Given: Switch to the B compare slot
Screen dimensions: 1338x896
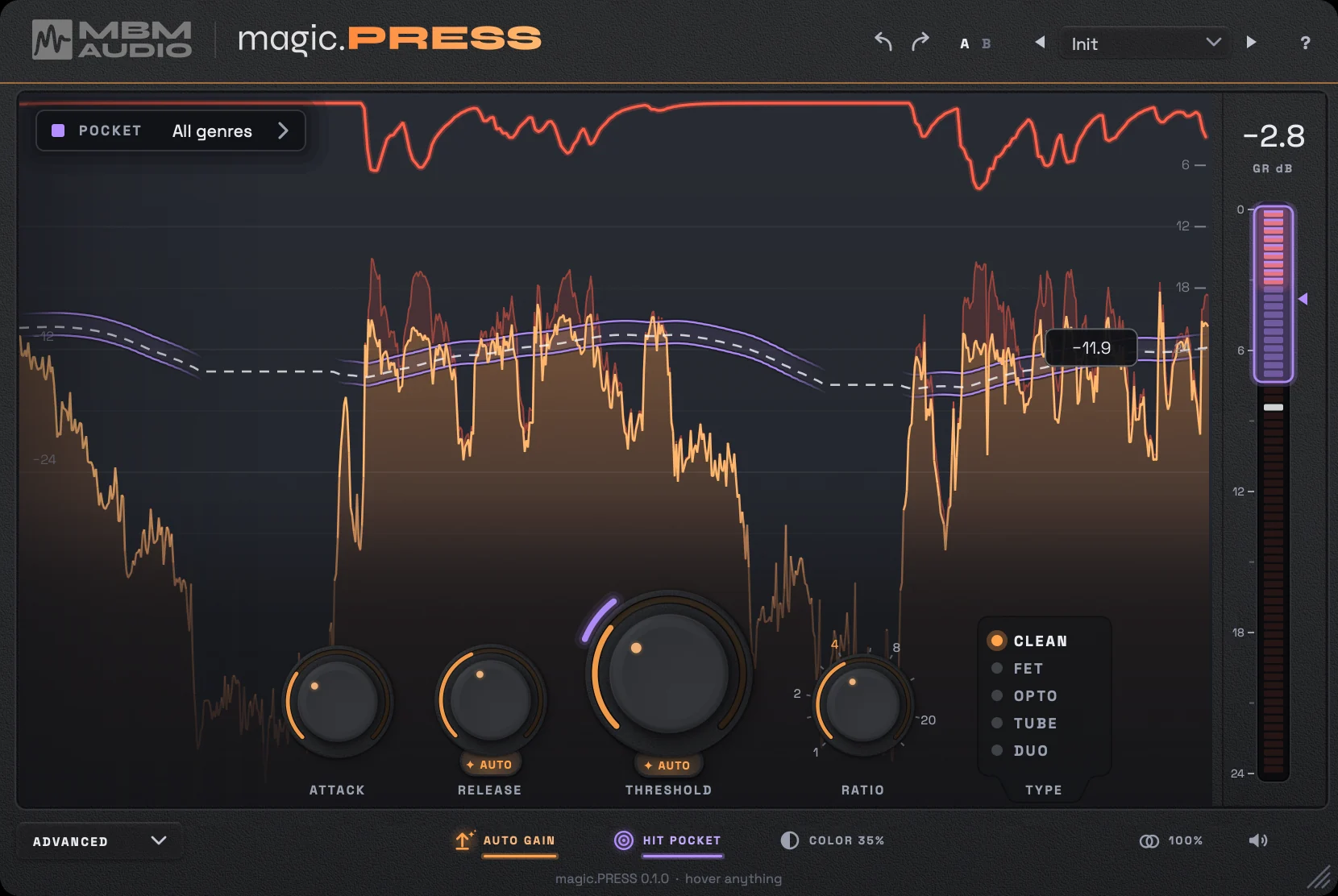Looking at the screenshot, I should click(986, 44).
